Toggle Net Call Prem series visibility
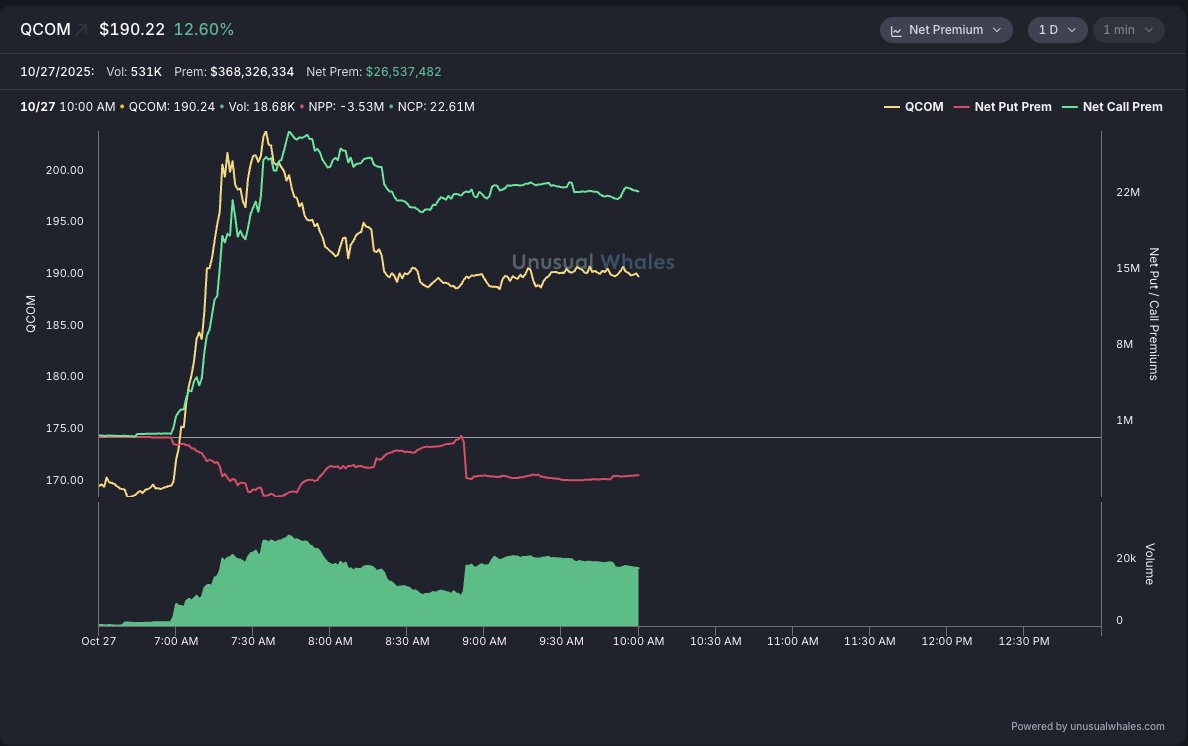The image size is (1188, 746). click(1122, 107)
